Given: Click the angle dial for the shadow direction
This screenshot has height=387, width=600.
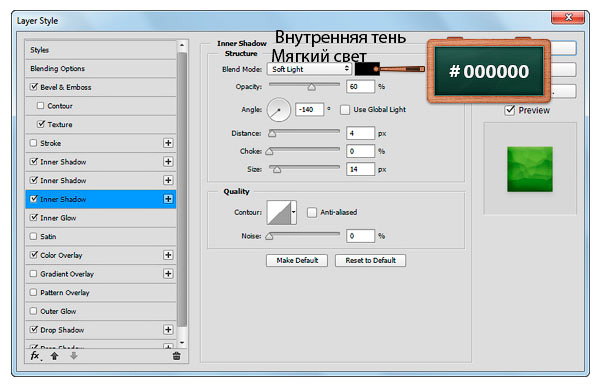Looking at the screenshot, I should tap(279, 109).
